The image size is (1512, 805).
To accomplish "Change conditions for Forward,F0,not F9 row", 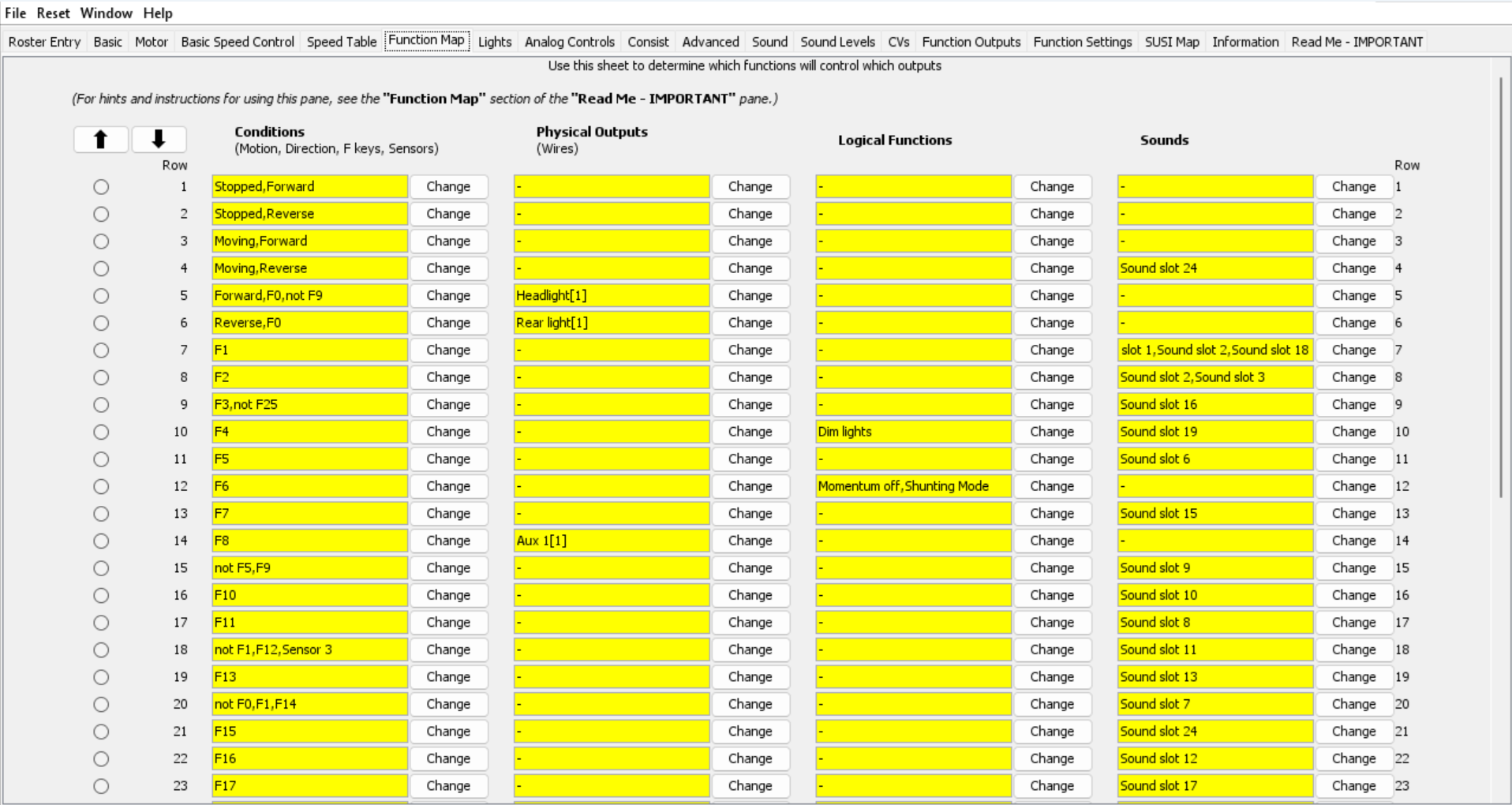I will click(448, 296).
